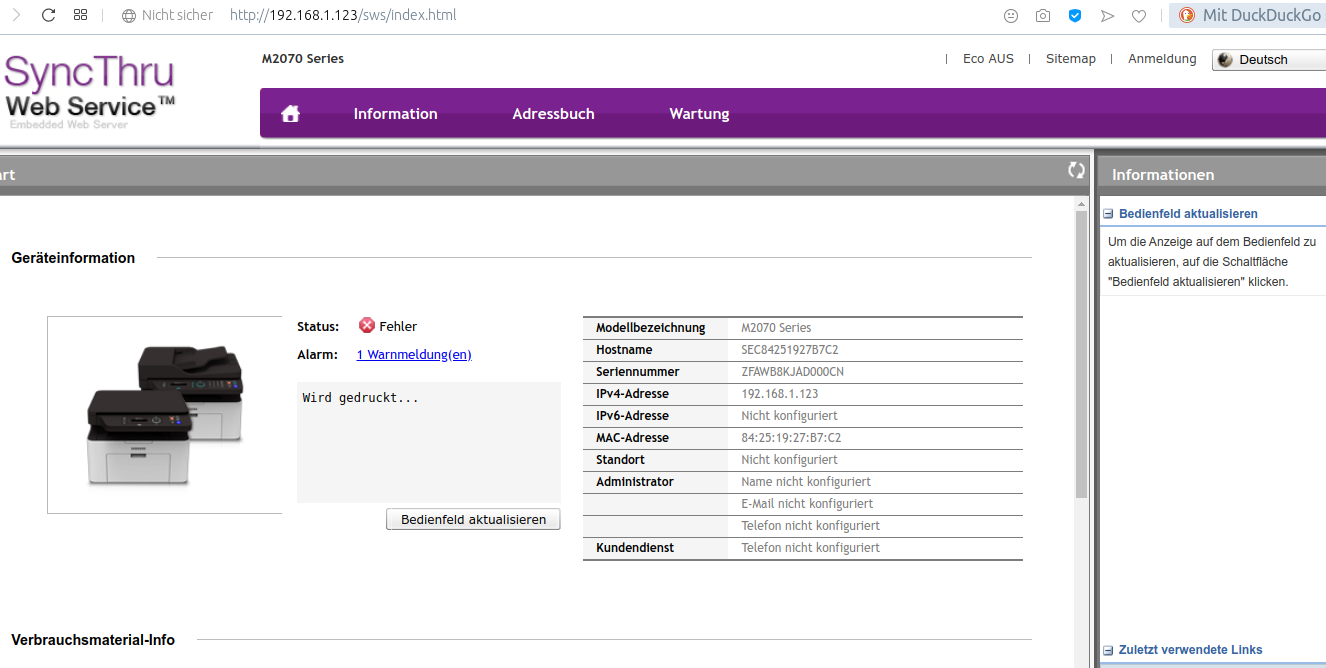Image resolution: width=1326 pixels, height=668 pixels.
Task: Open the browser speed dial grid icon
Action: coord(81,15)
